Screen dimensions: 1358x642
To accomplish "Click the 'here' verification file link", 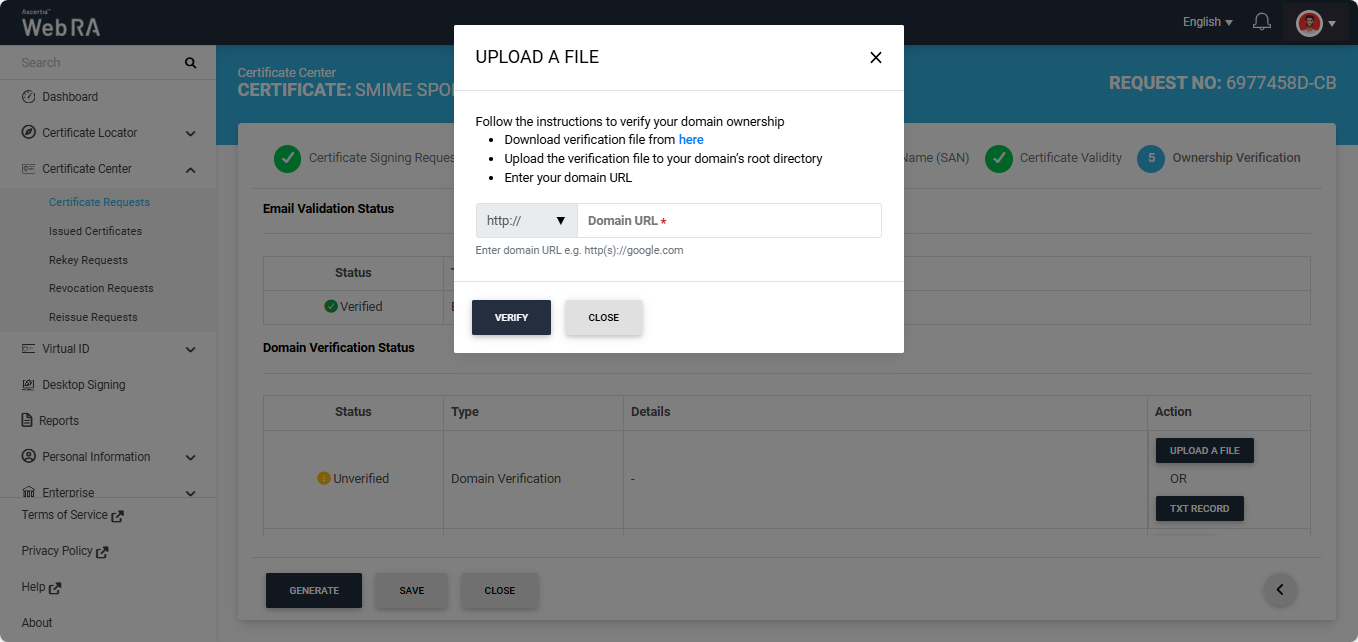I will (691, 140).
